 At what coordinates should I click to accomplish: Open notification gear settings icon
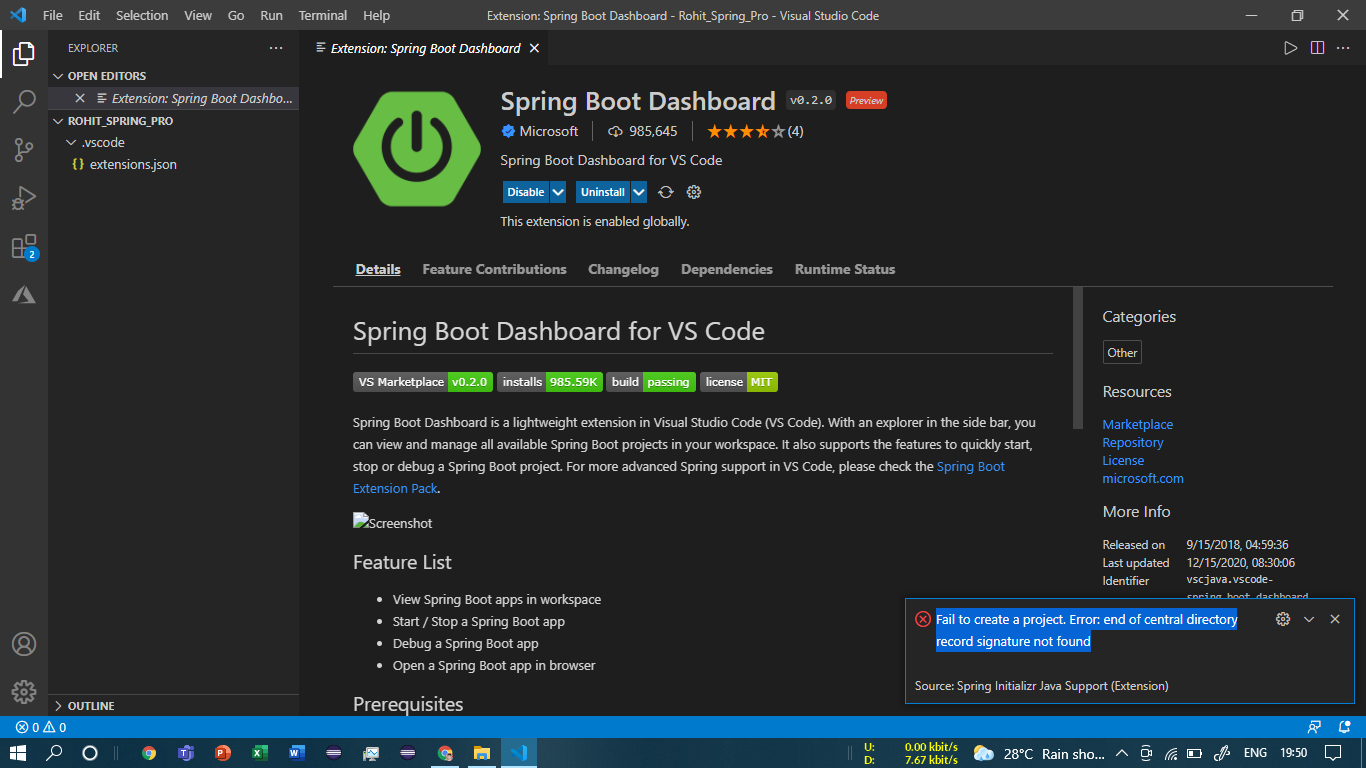pos(1283,619)
